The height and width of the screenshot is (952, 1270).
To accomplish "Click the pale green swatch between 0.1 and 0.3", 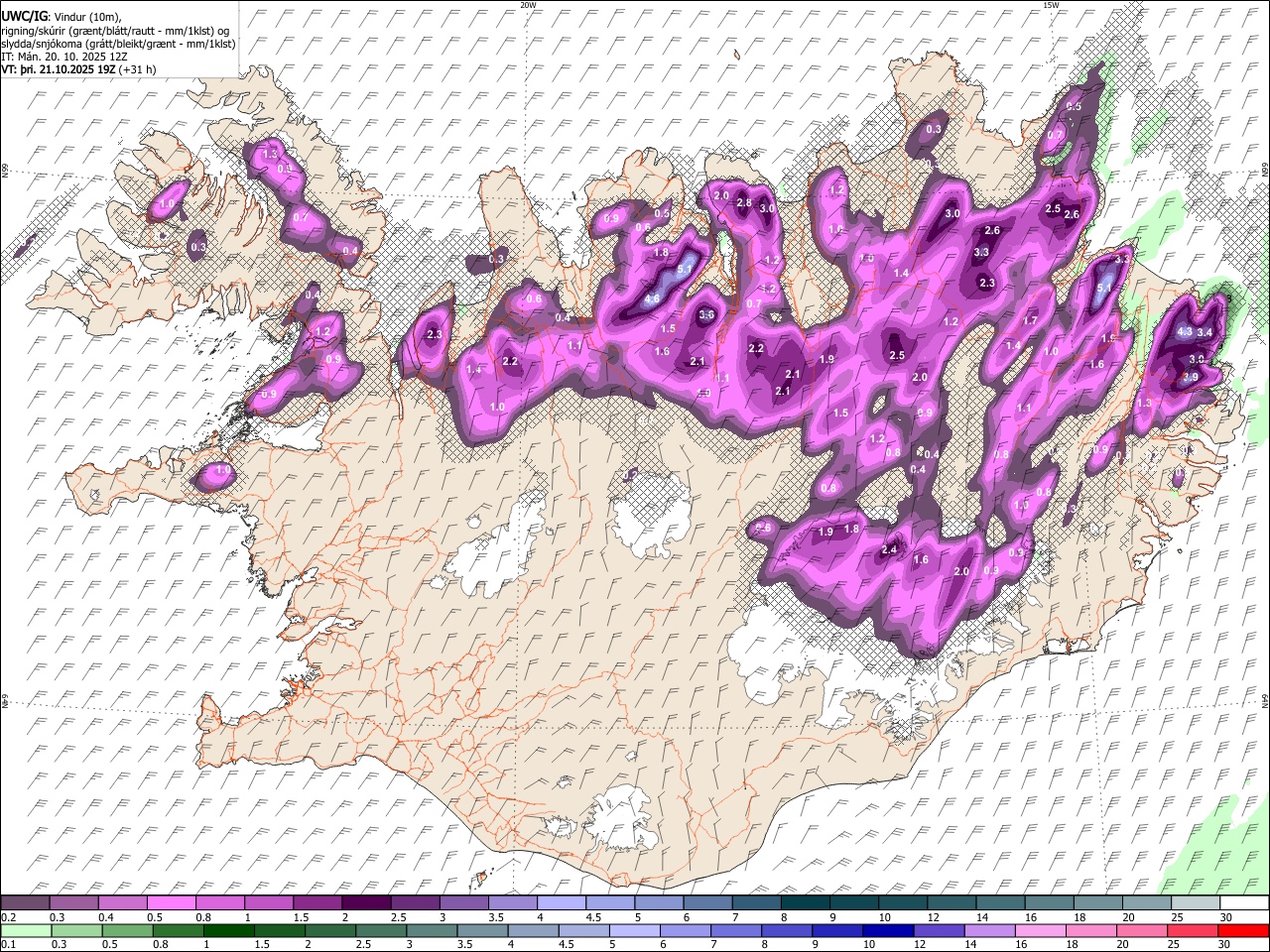I will point(28,930).
